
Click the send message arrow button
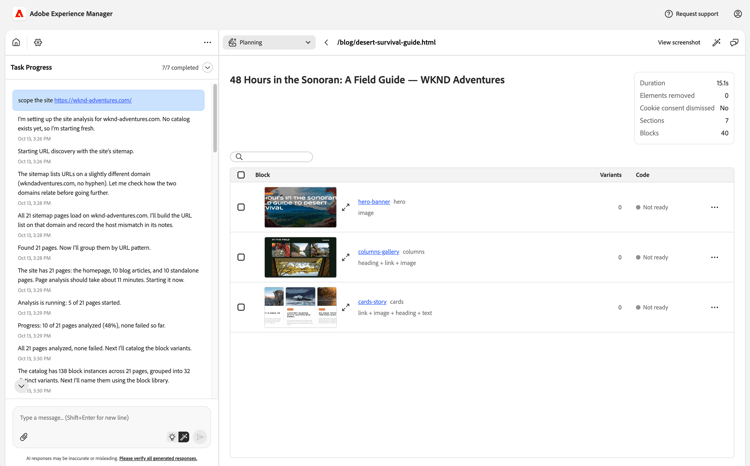click(200, 437)
